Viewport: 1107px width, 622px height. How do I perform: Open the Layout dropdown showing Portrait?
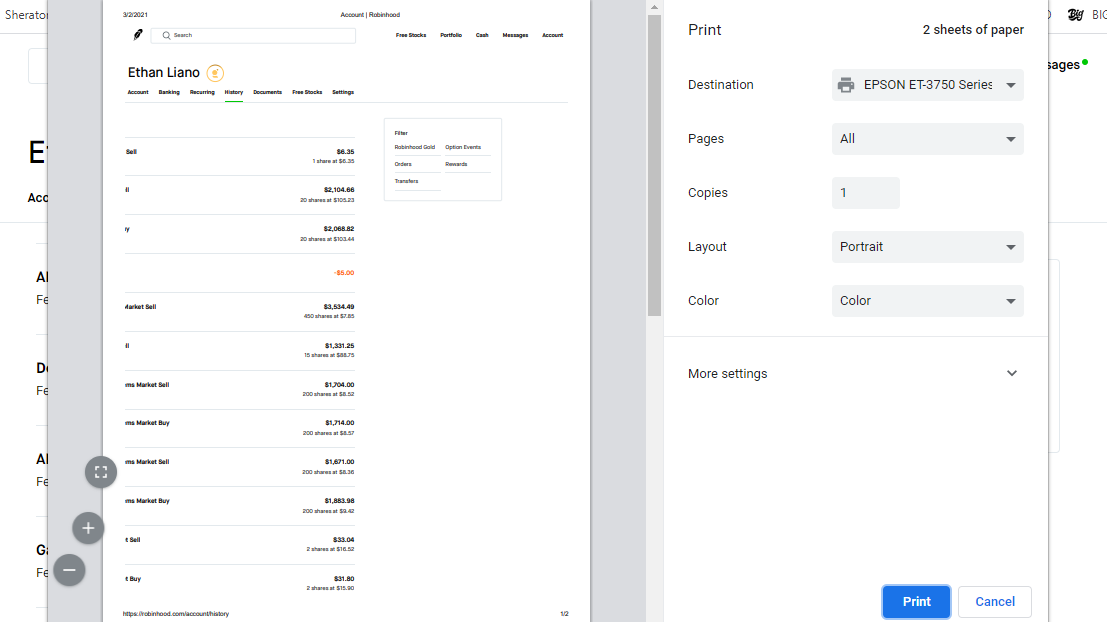click(928, 247)
